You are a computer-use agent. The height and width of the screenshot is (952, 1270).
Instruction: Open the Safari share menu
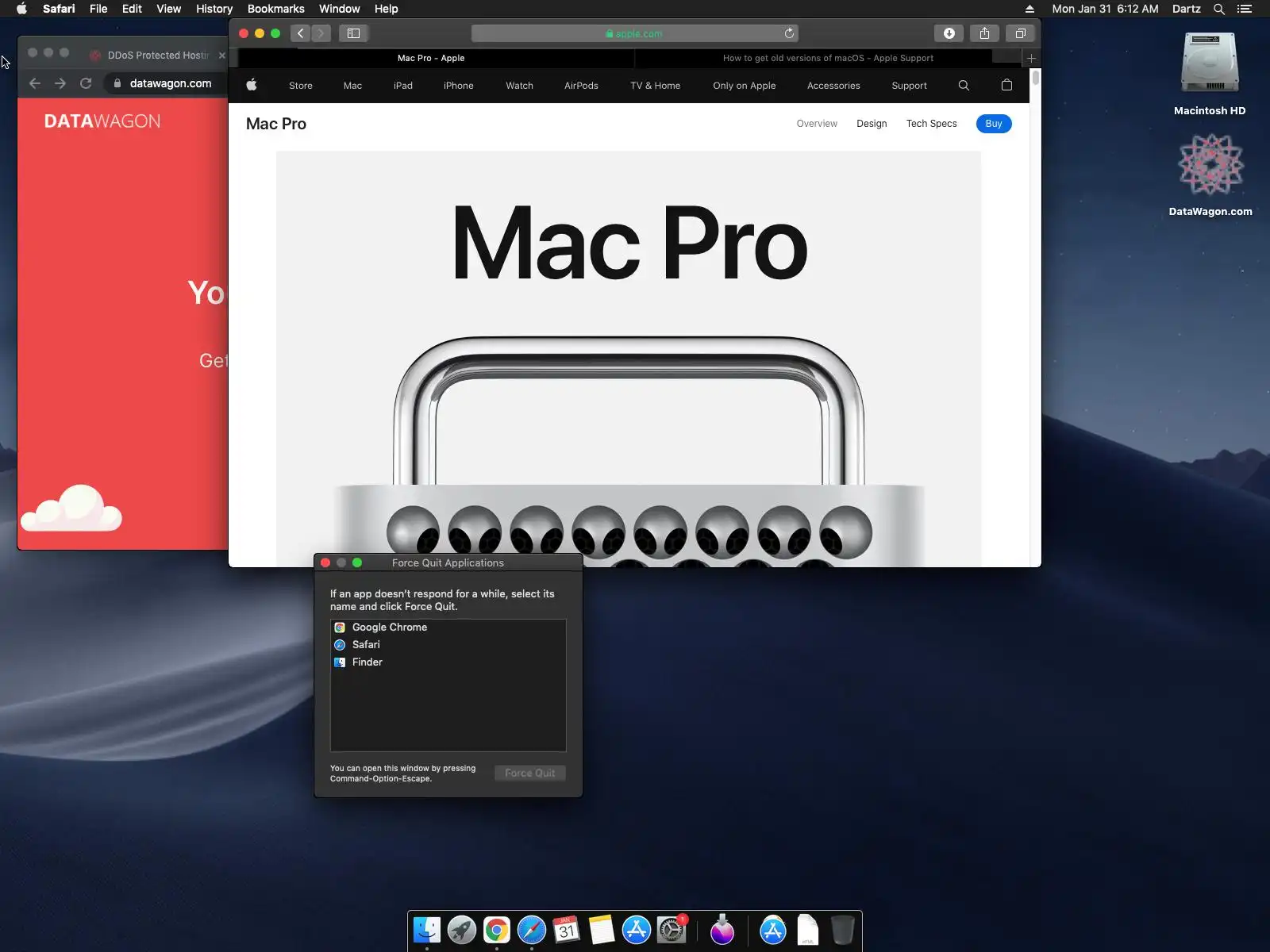[984, 33]
